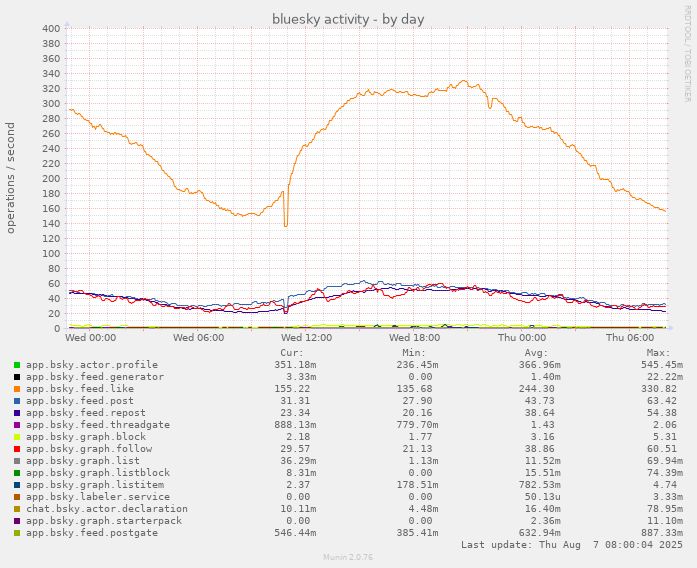Click the feed.like current value 155.22
Viewport: 697px width, 568px height.
pos(292,389)
